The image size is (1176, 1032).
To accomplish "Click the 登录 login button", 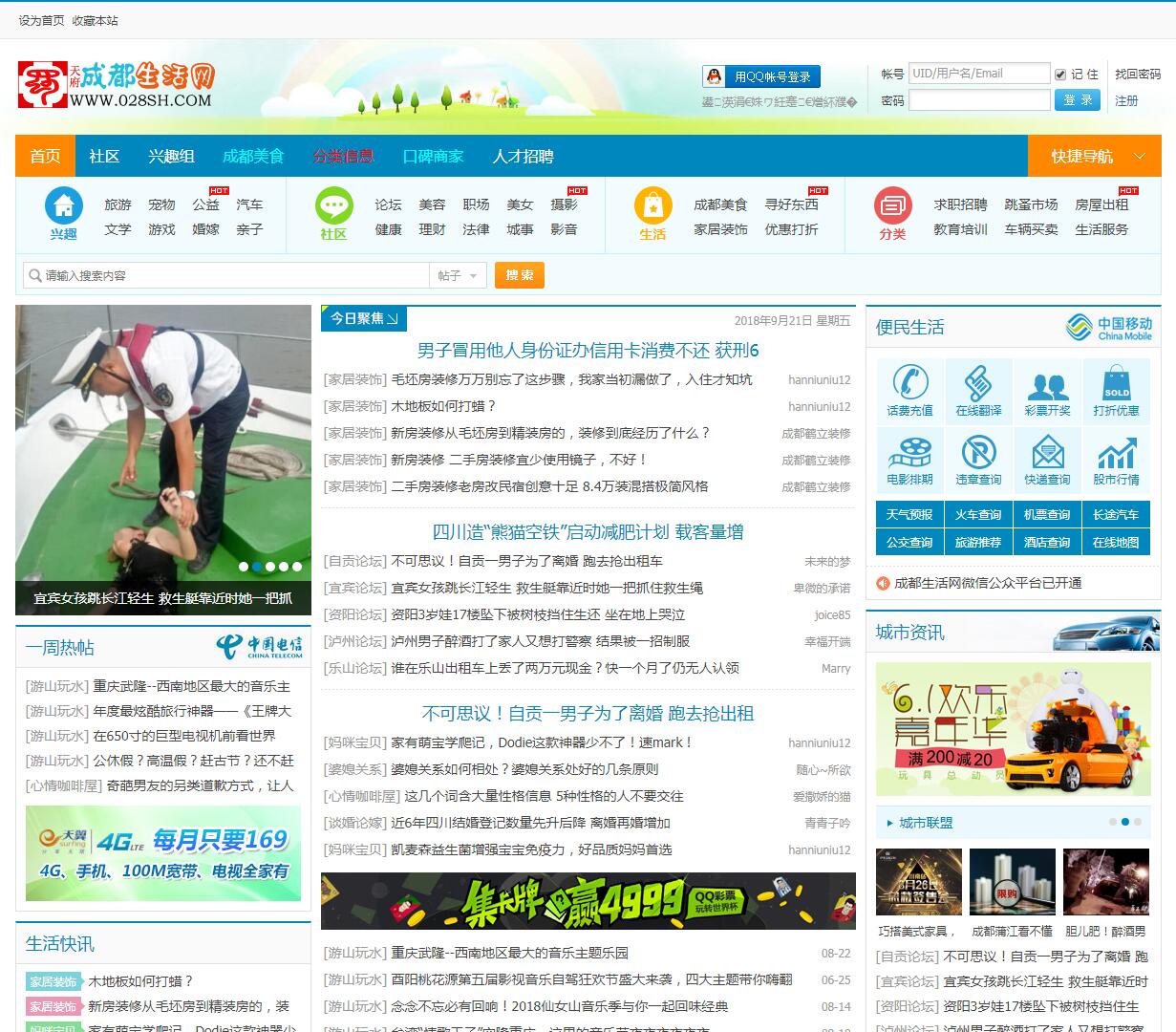I will [x=1078, y=100].
